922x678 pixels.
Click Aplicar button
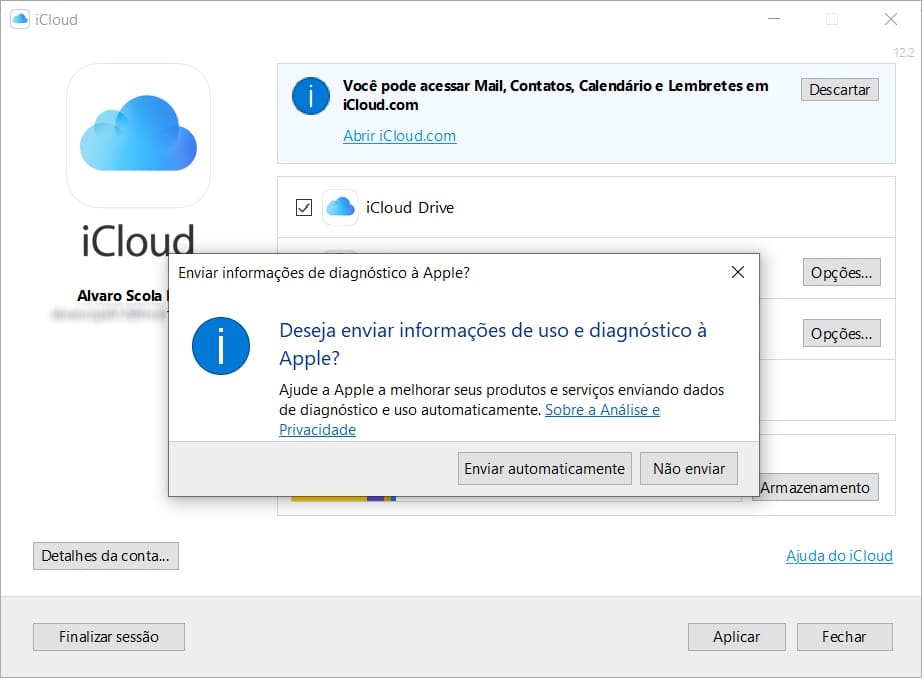[x=736, y=637]
